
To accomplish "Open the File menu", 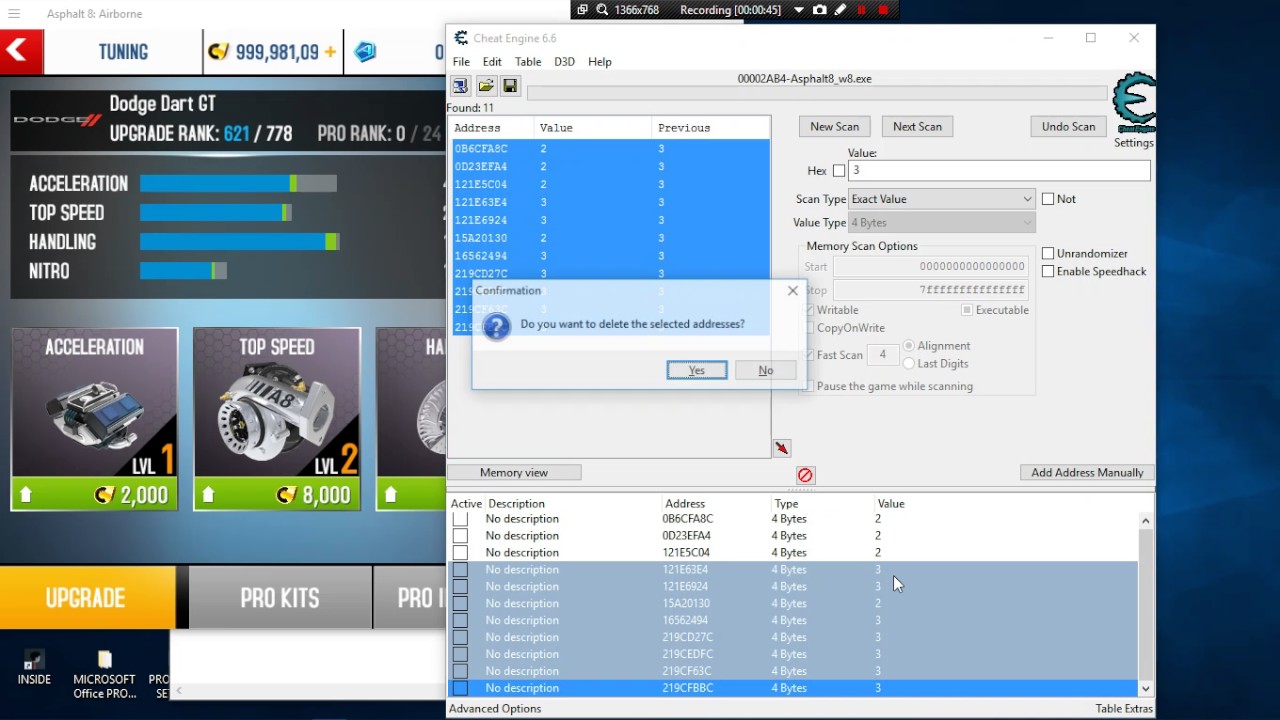I will [461, 62].
